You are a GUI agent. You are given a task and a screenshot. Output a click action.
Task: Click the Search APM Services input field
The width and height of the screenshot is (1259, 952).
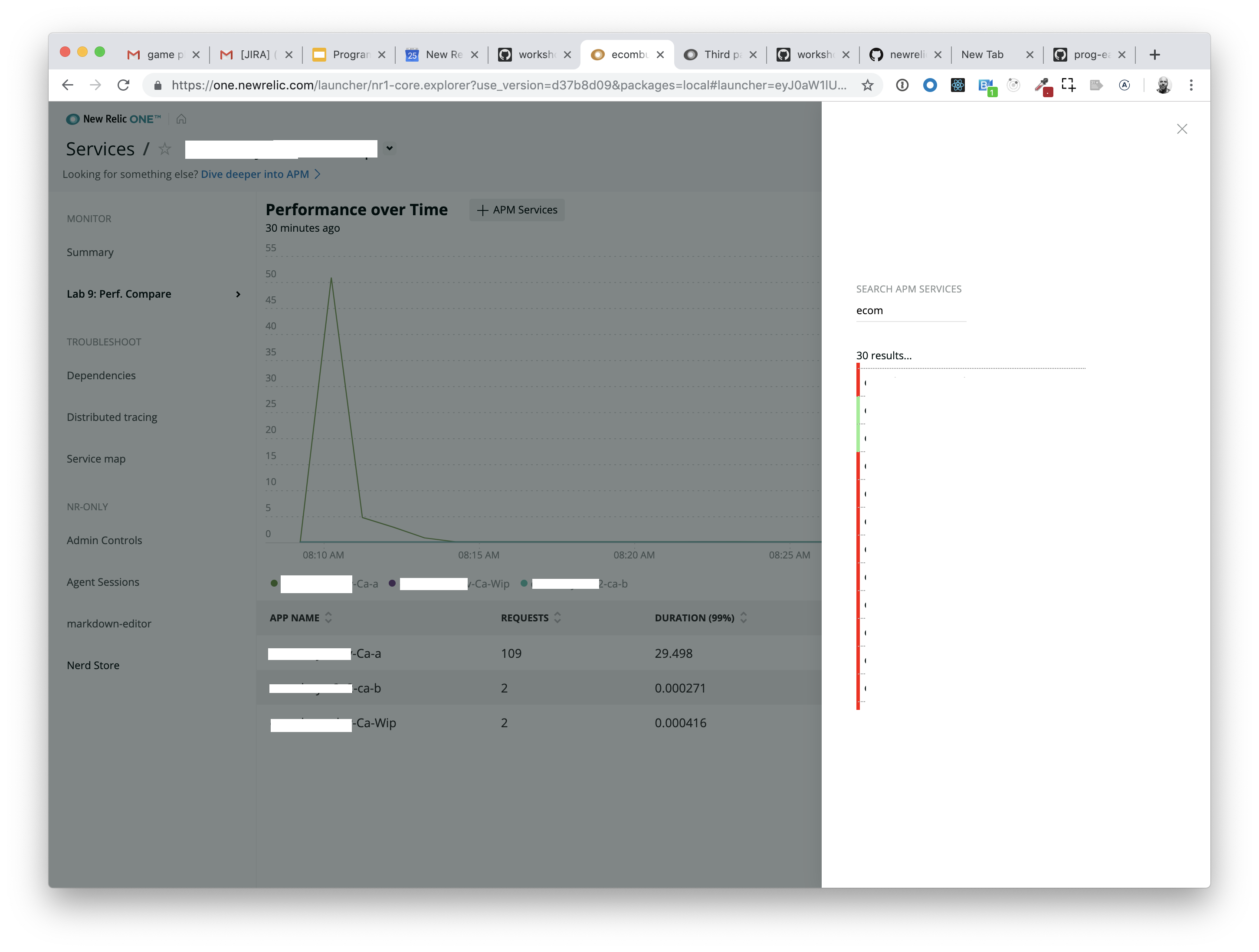[911, 311]
